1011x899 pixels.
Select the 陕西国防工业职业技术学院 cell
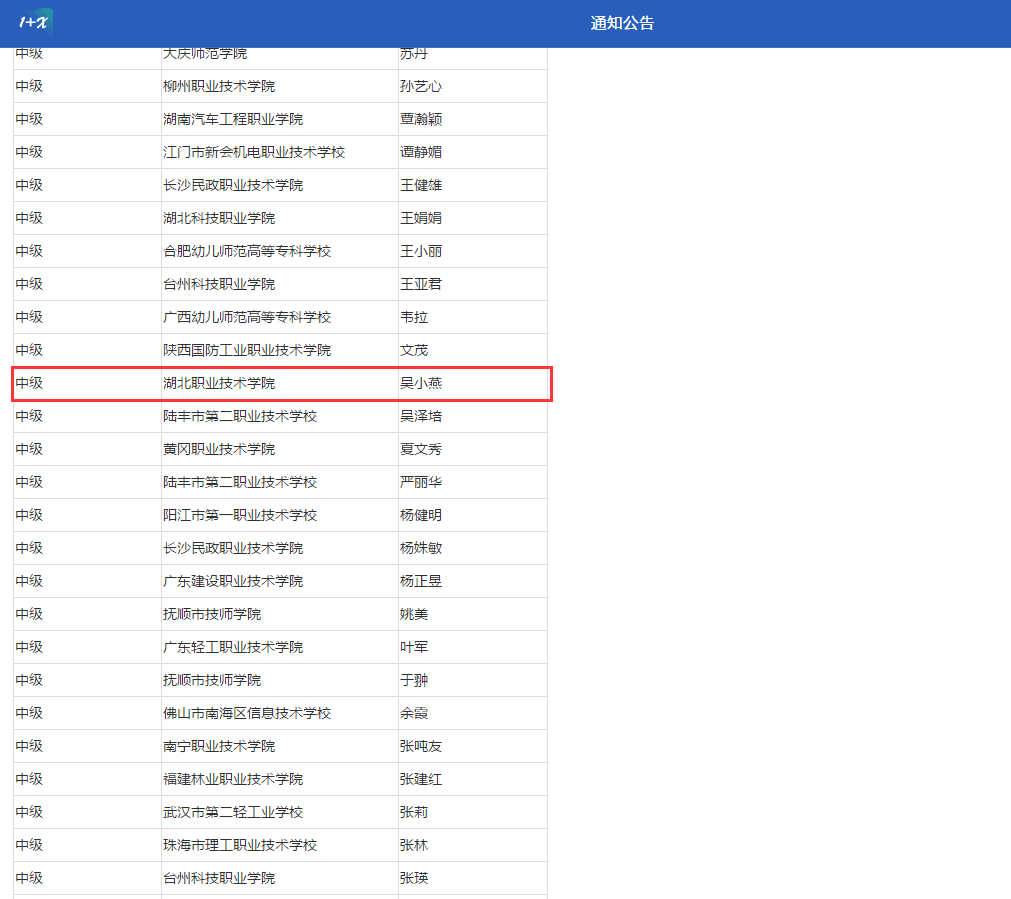(x=247, y=350)
